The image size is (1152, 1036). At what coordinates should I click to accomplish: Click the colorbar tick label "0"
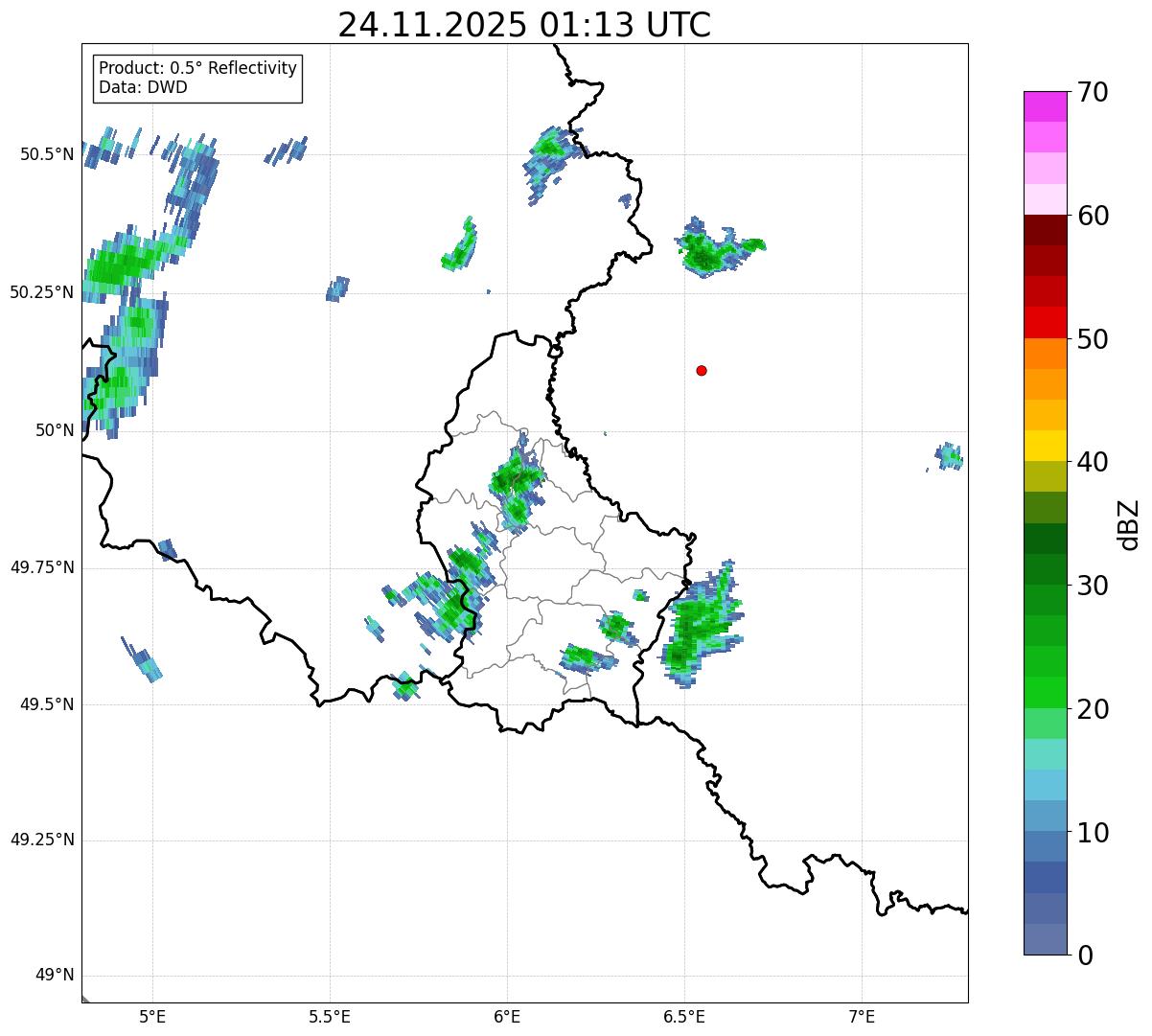[x=1085, y=955]
